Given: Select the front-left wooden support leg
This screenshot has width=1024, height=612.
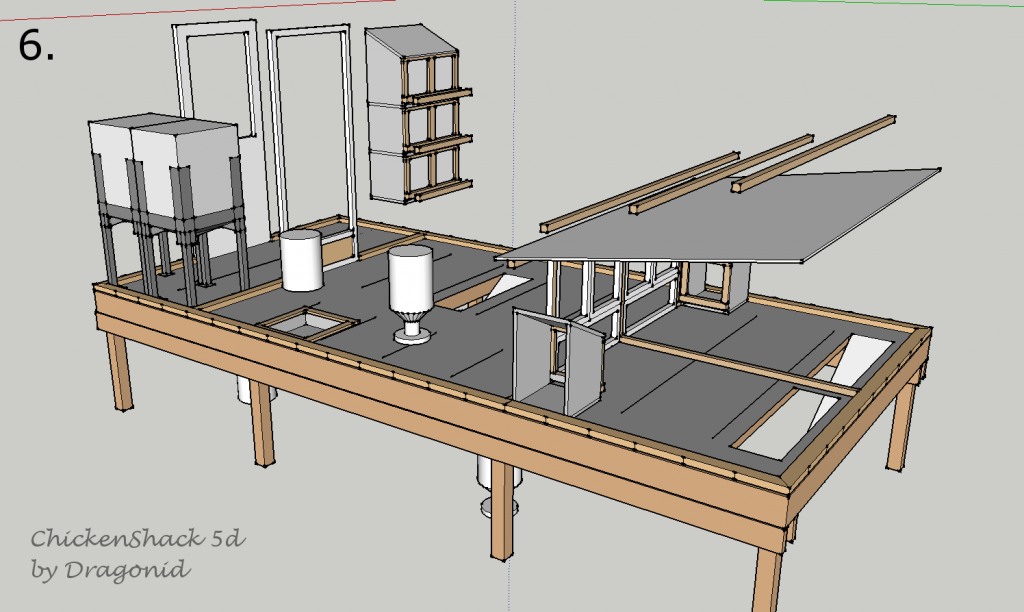Looking at the screenshot, I should 117,372.
